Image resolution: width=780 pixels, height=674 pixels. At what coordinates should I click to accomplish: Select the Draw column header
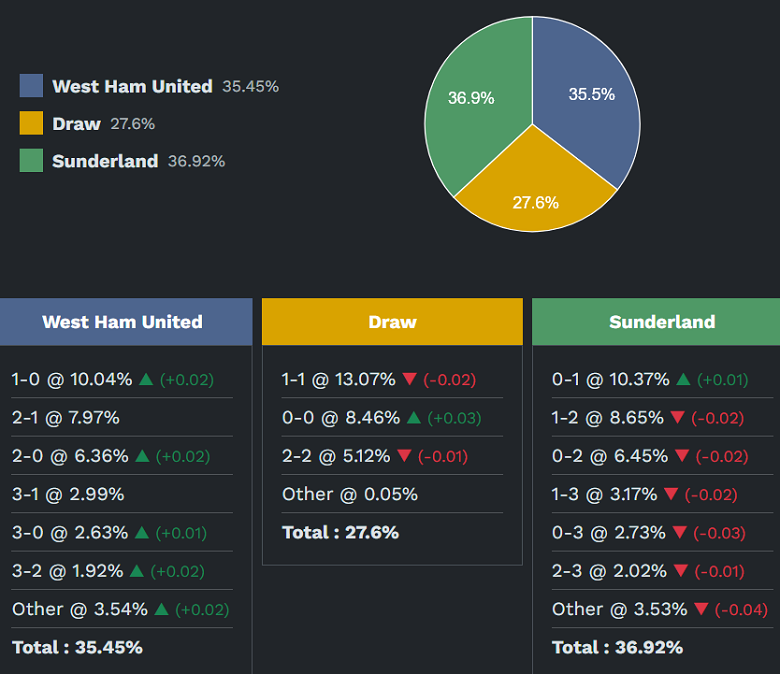coord(392,322)
